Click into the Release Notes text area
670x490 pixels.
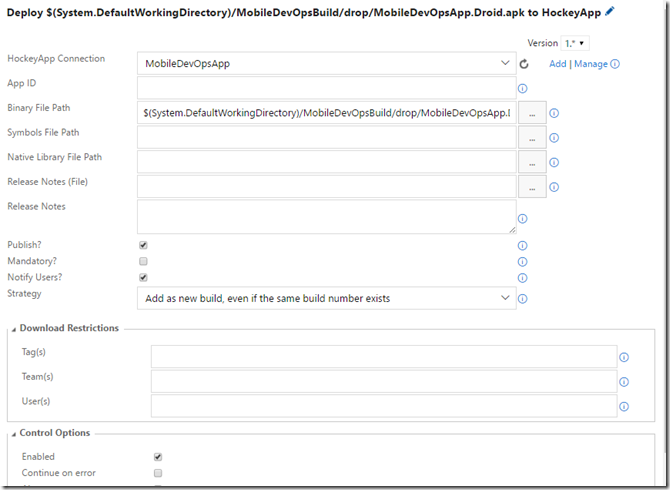(326, 216)
